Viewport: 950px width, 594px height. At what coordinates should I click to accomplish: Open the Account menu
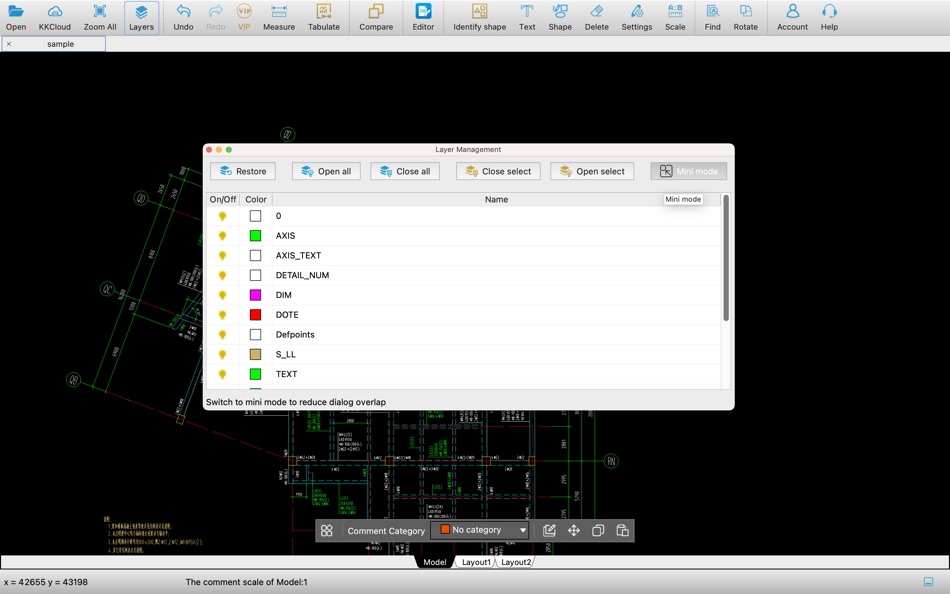pyautogui.click(x=792, y=17)
